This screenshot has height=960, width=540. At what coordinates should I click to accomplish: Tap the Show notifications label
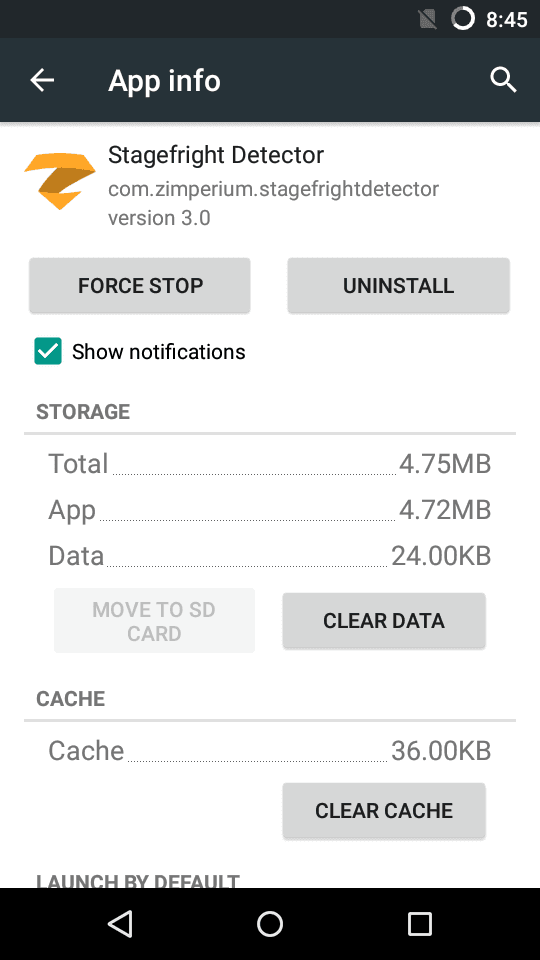click(x=159, y=351)
